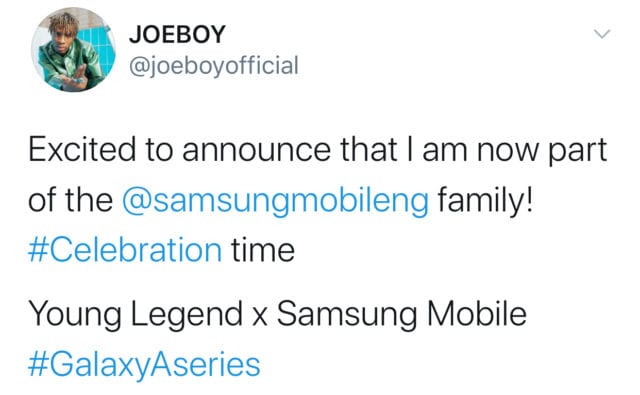Click the word "that" in first line
This screenshot has height=395, width=640.
[x=369, y=150]
